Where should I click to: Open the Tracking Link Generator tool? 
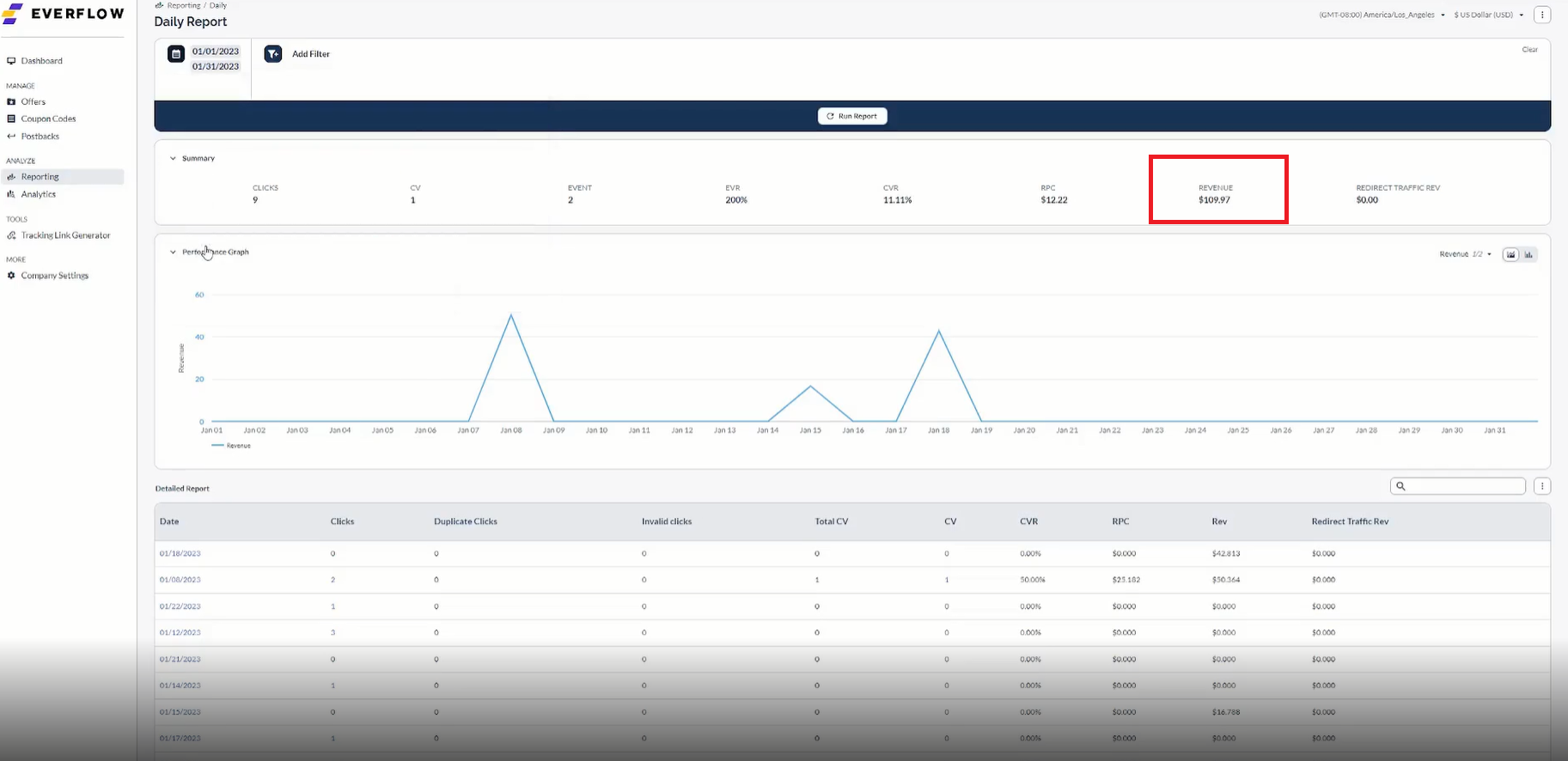click(x=65, y=235)
